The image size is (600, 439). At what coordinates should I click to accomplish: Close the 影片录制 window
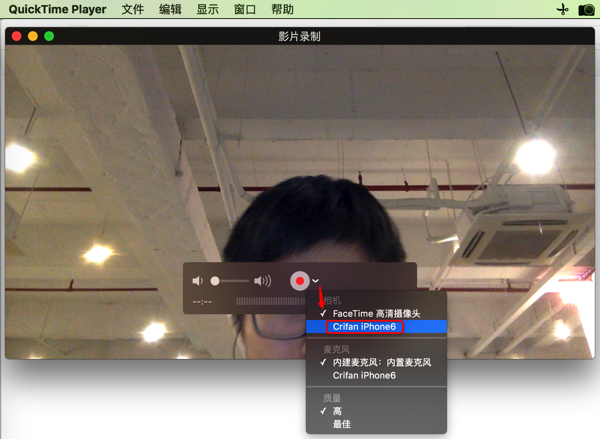pos(16,36)
